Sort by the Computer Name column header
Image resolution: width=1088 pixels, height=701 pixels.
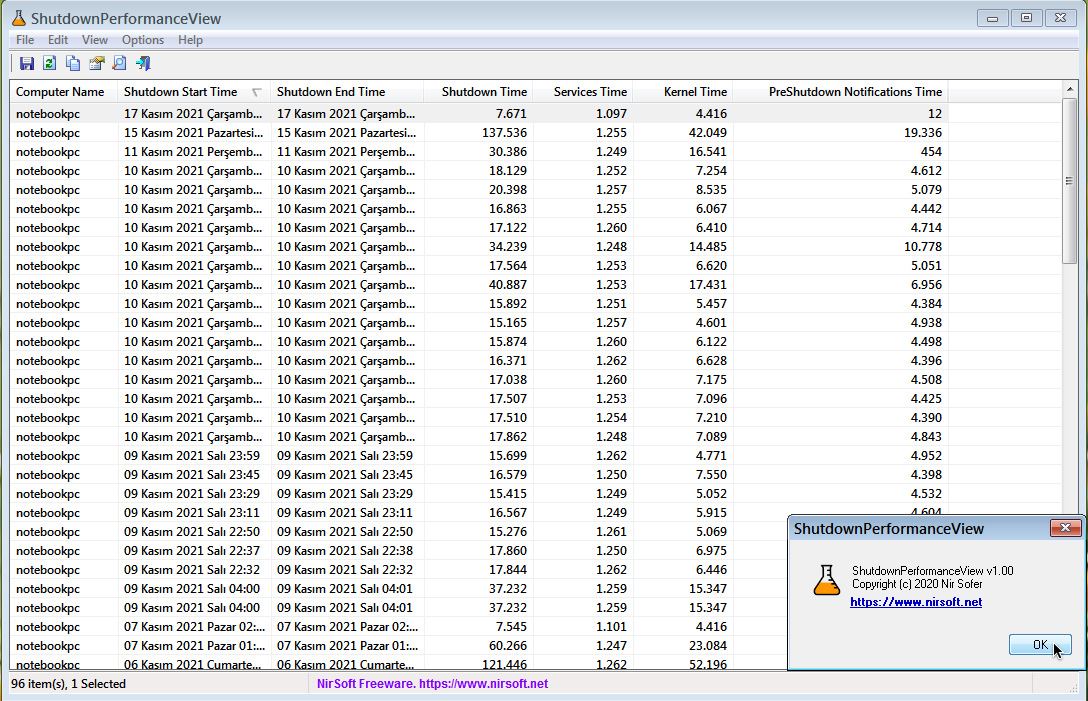point(64,92)
